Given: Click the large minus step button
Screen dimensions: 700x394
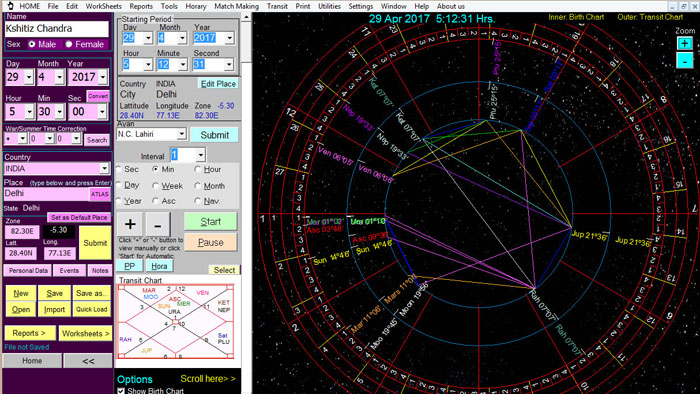Looking at the screenshot, I should (x=158, y=224).
